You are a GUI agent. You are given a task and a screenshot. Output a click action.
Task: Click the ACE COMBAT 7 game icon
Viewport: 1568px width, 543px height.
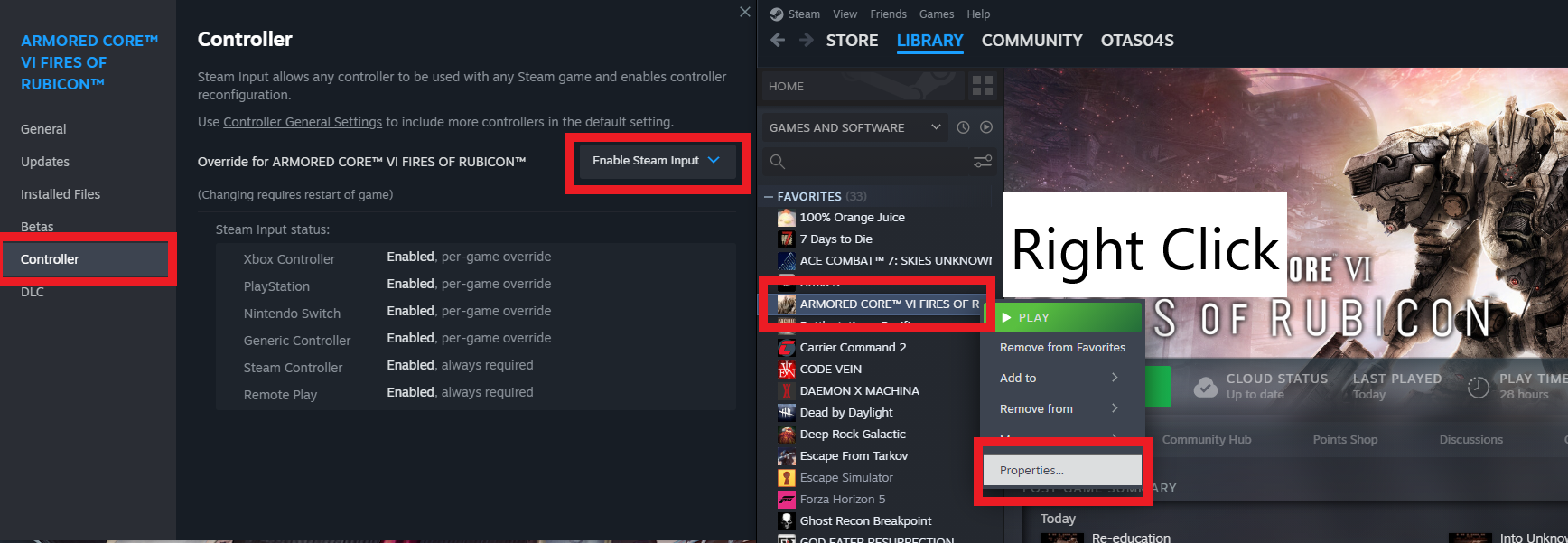[x=787, y=260]
